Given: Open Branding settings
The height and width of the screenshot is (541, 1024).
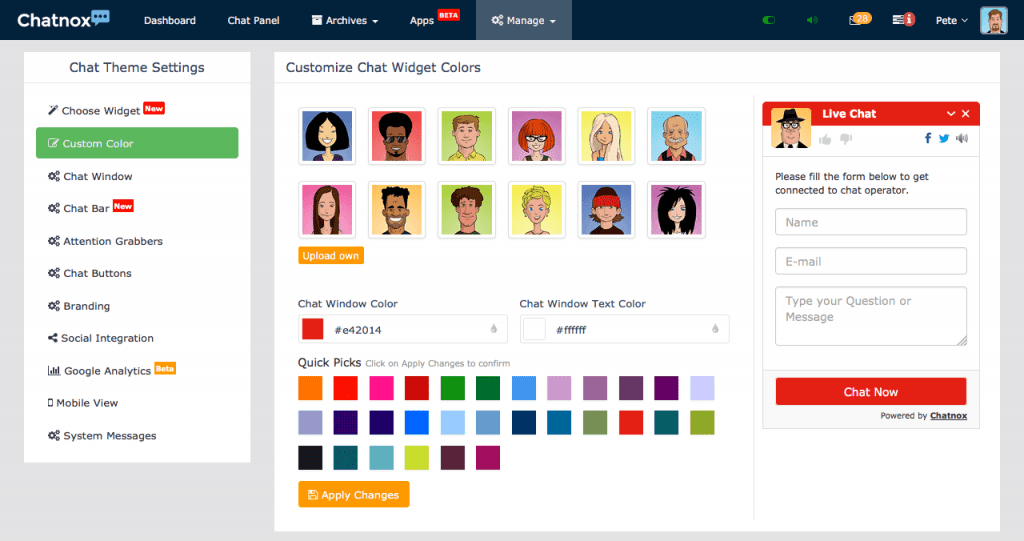Looking at the screenshot, I should click(x=78, y=306).
